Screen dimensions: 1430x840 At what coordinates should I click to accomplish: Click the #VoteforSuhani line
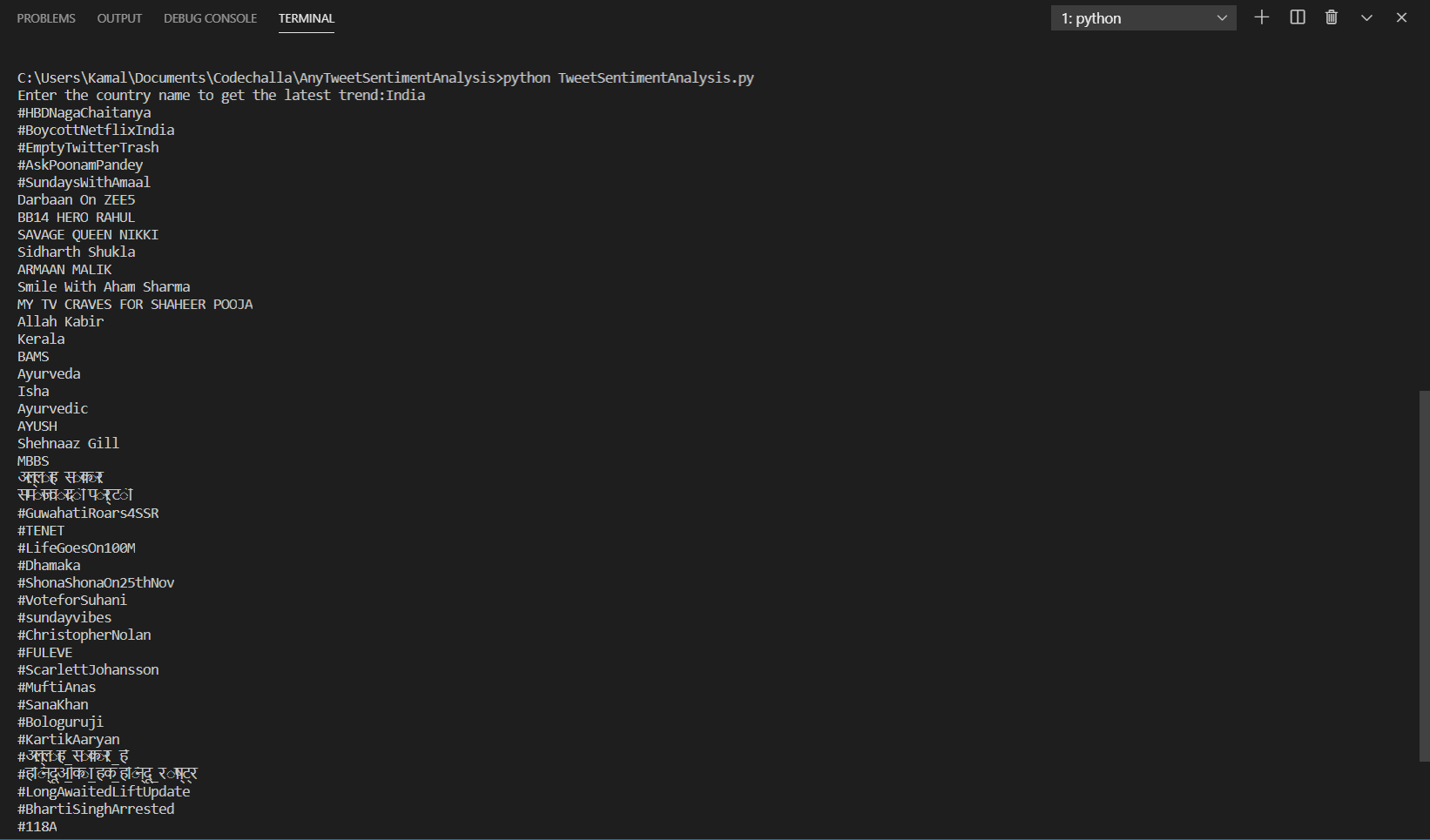pos(72,600)
